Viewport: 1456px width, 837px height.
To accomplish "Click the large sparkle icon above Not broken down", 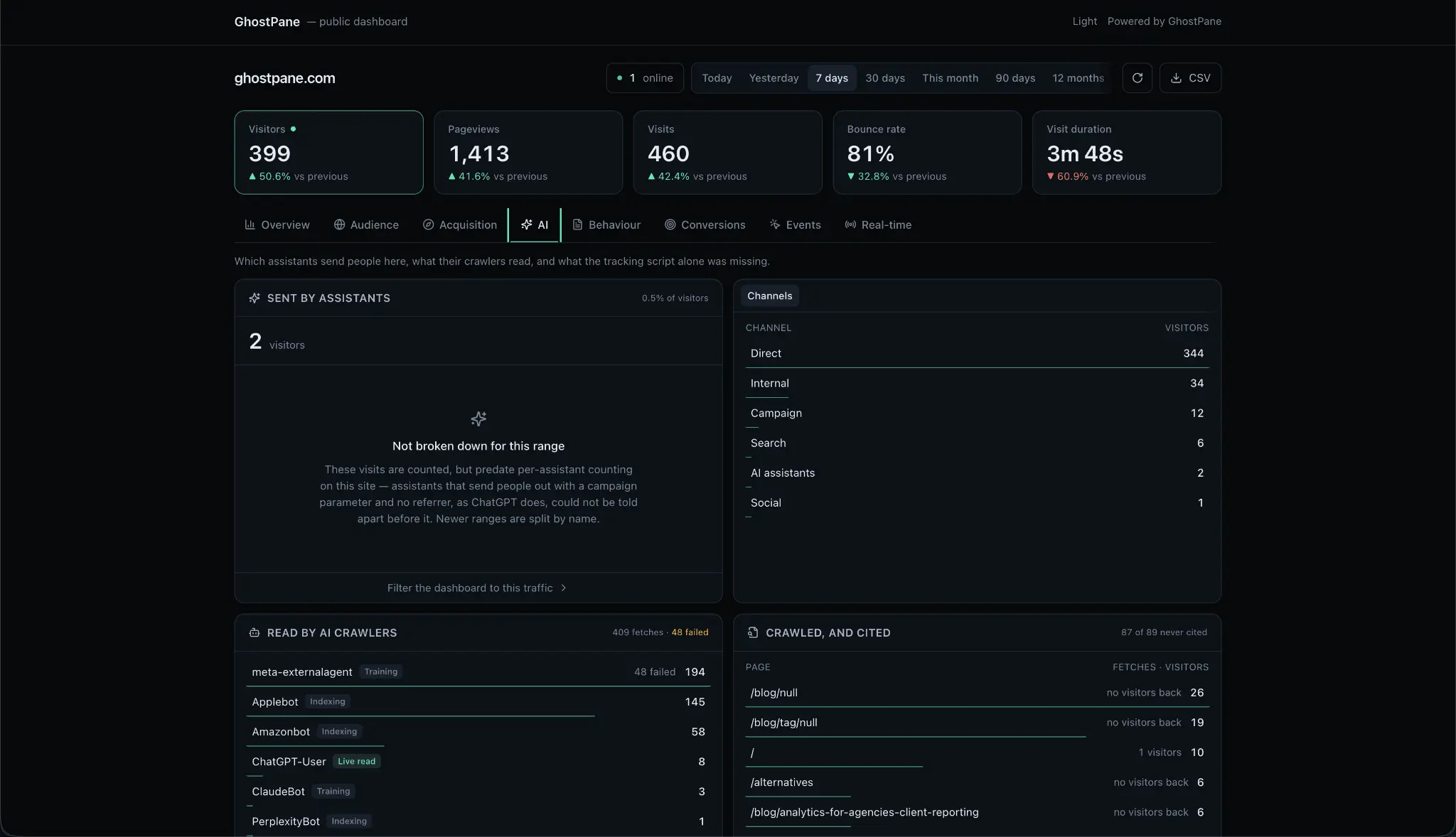I will 478,418.
